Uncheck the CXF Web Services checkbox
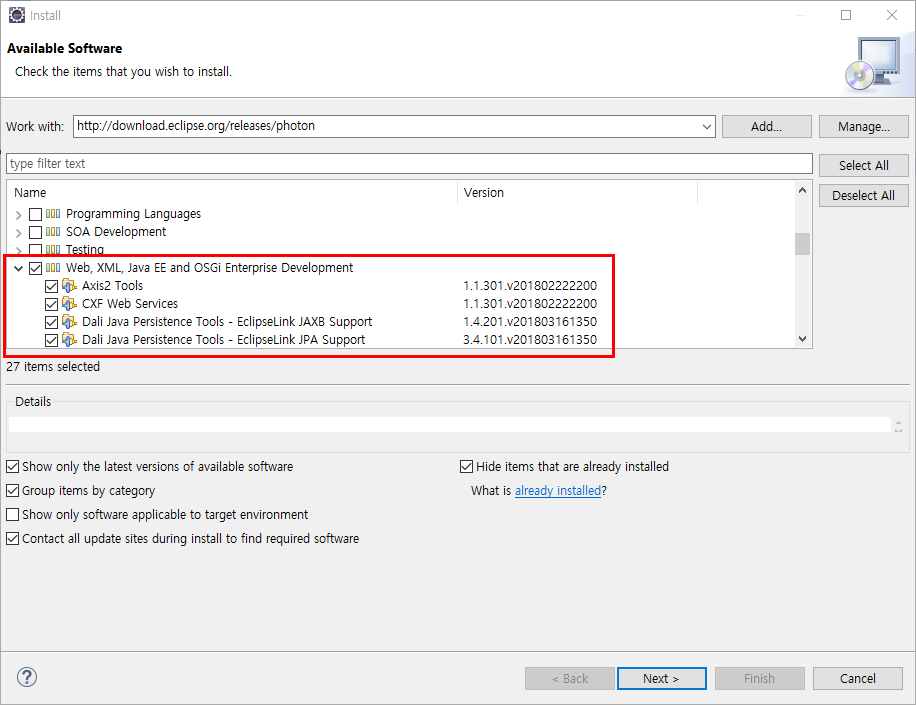 (x=51, y=304)
